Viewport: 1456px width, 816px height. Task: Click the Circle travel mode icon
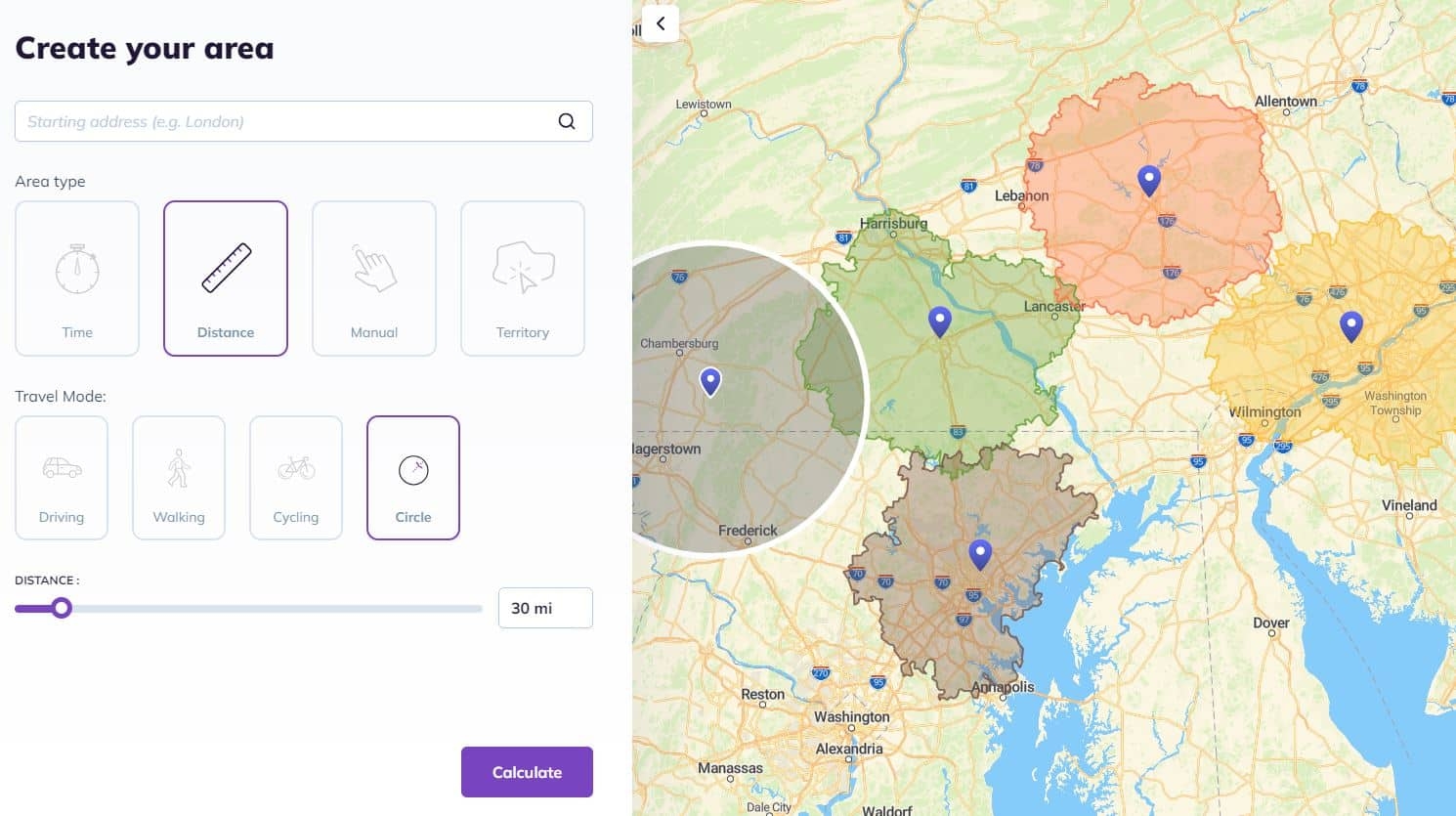413,467
